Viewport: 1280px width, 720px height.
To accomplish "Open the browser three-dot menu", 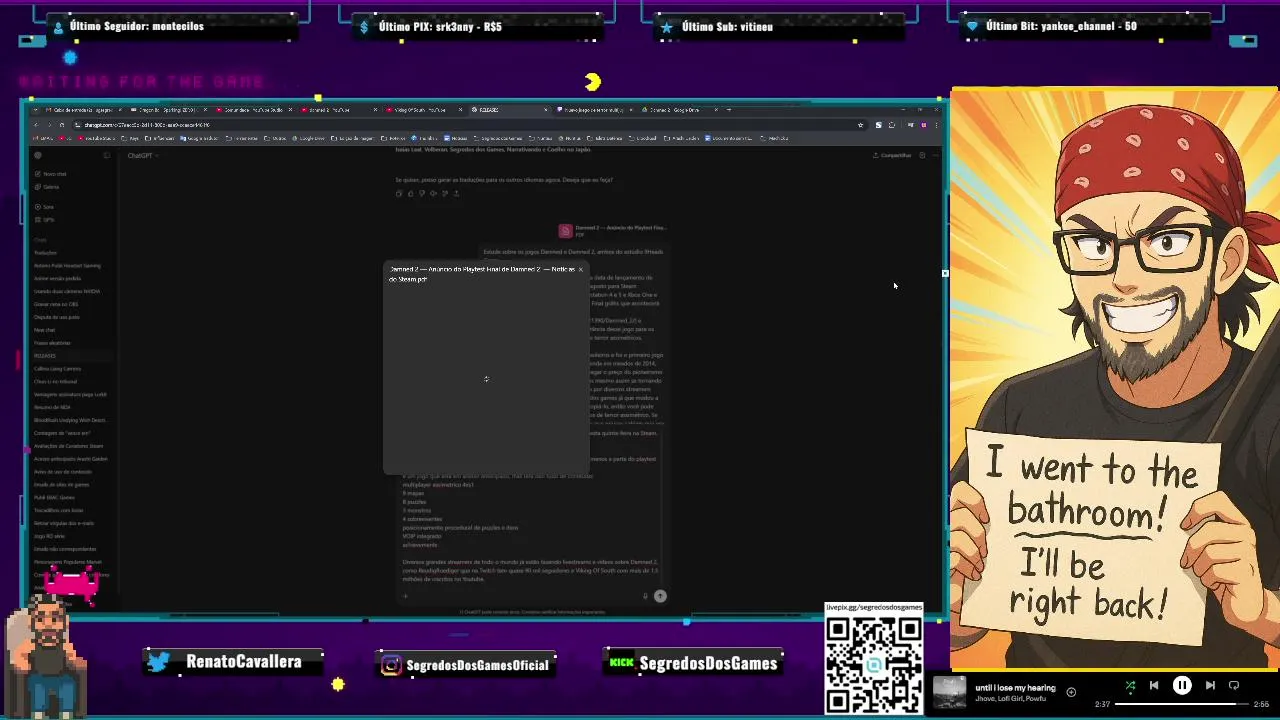I will coord(935,125).
